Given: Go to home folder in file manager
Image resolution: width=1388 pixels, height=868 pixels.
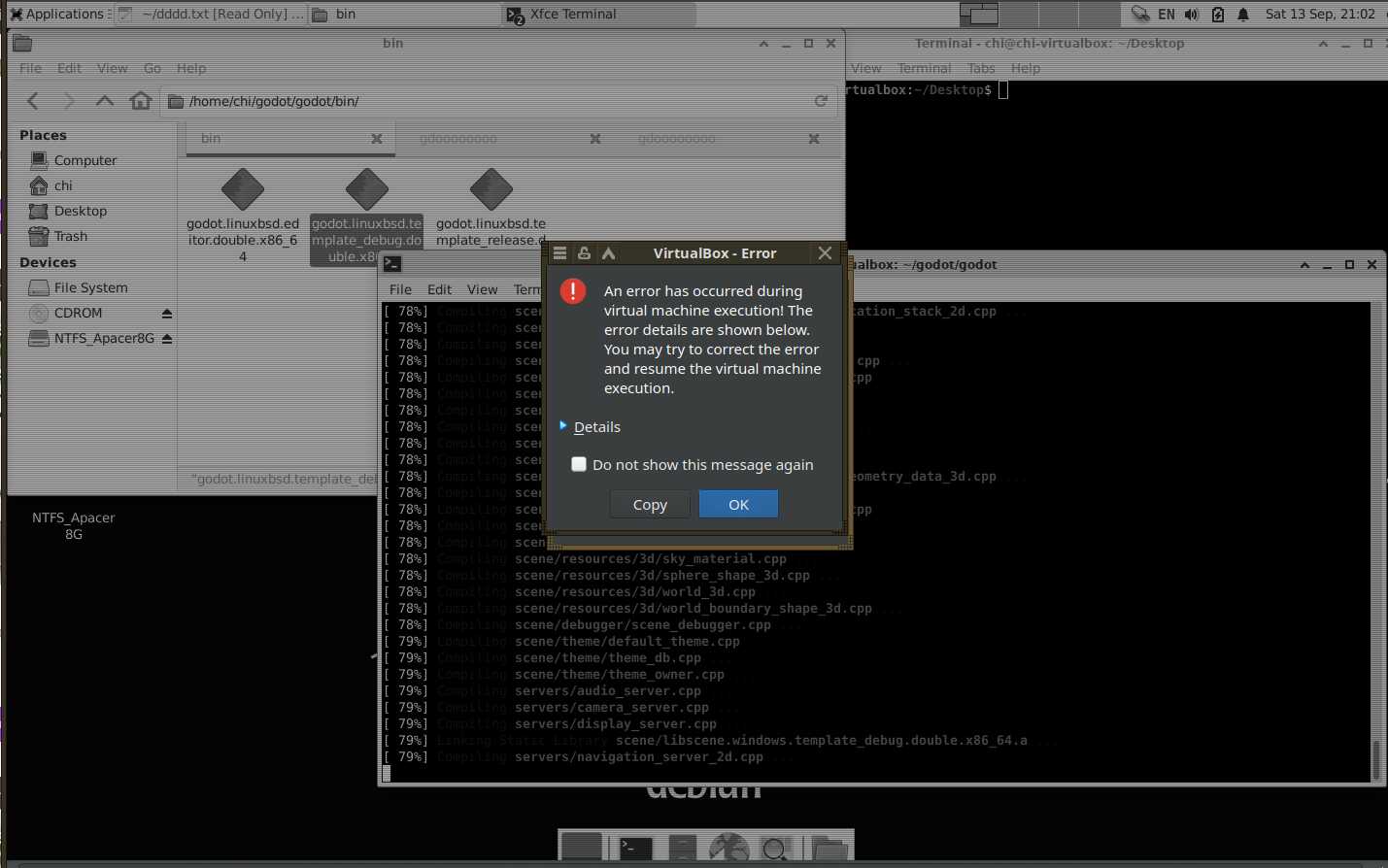Looking at the screenshot, I should [x=141, y=101].
